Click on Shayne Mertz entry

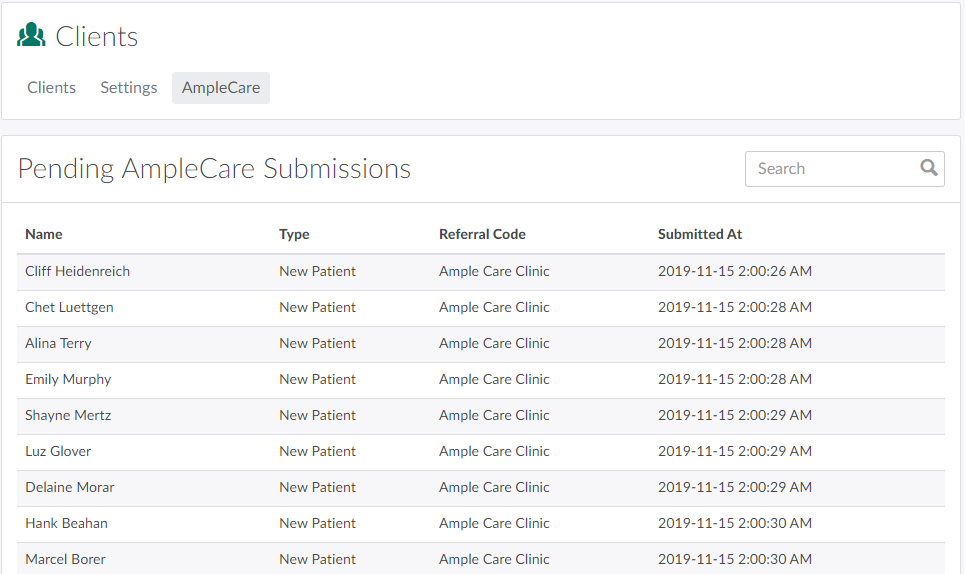click(68, 415)
